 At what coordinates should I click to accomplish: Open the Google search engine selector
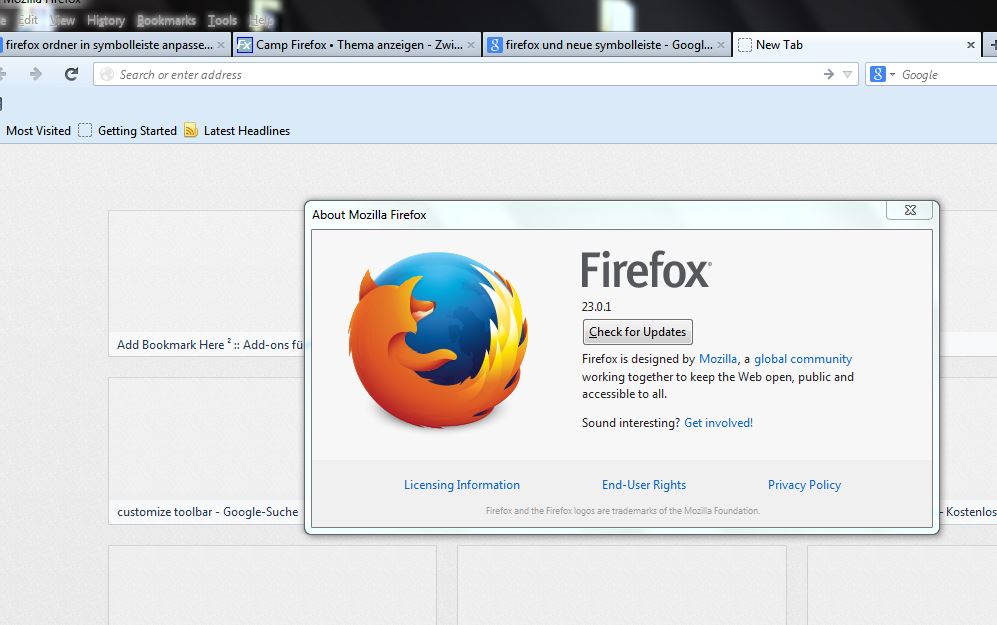pos(883,74)
